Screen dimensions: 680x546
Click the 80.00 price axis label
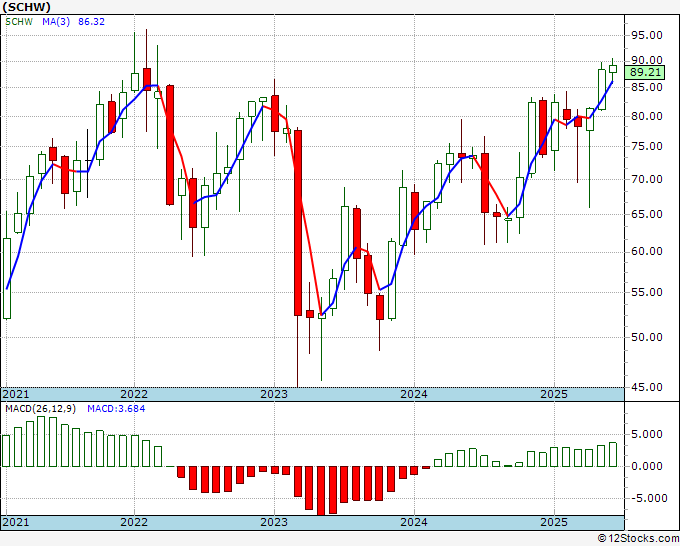[646, 117]
